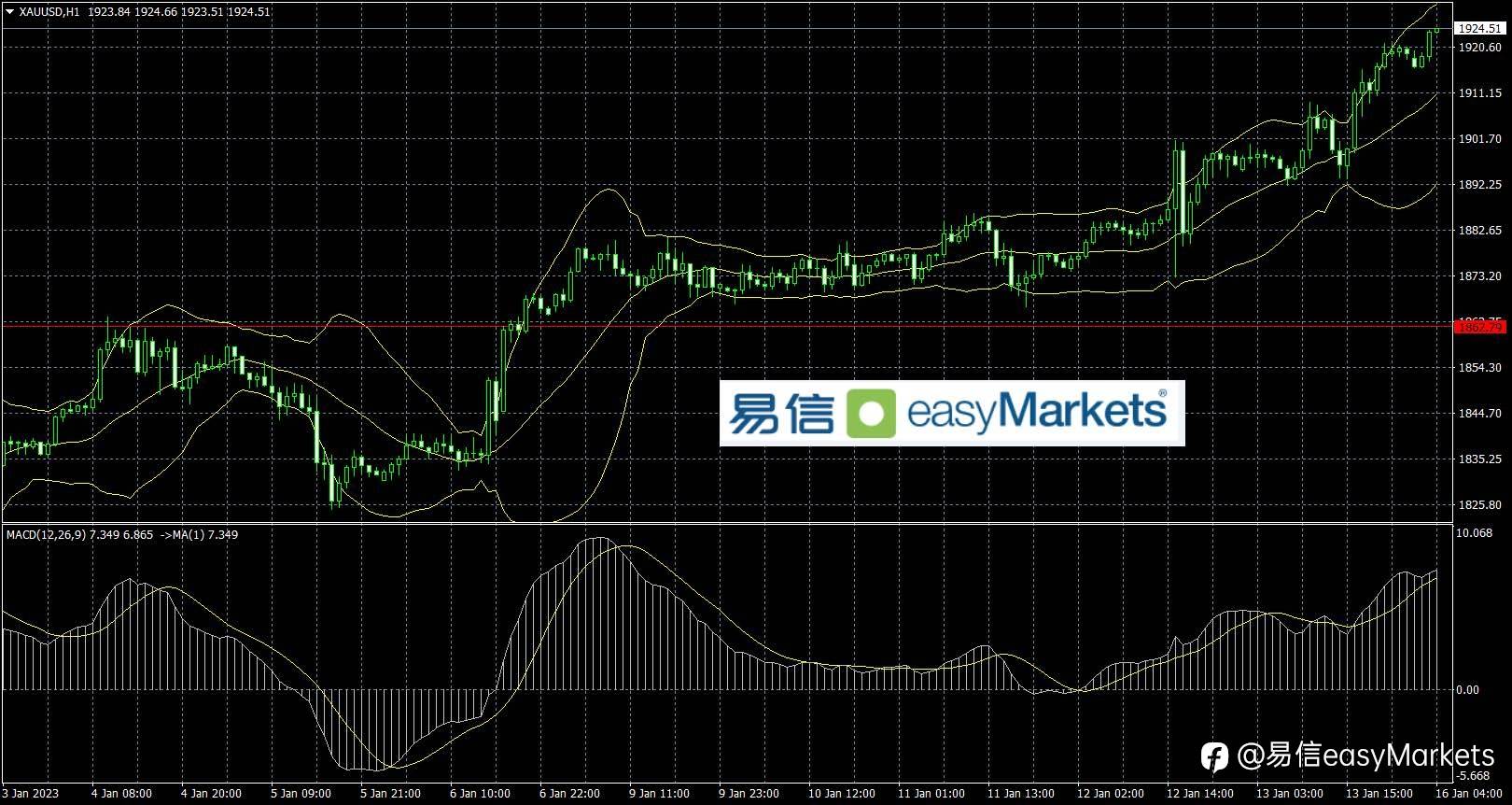Click time axis label 5 Jan 21:00
Image resolution: width=1512 pixels, height=805 pixels.
click(x=390, y=794)
